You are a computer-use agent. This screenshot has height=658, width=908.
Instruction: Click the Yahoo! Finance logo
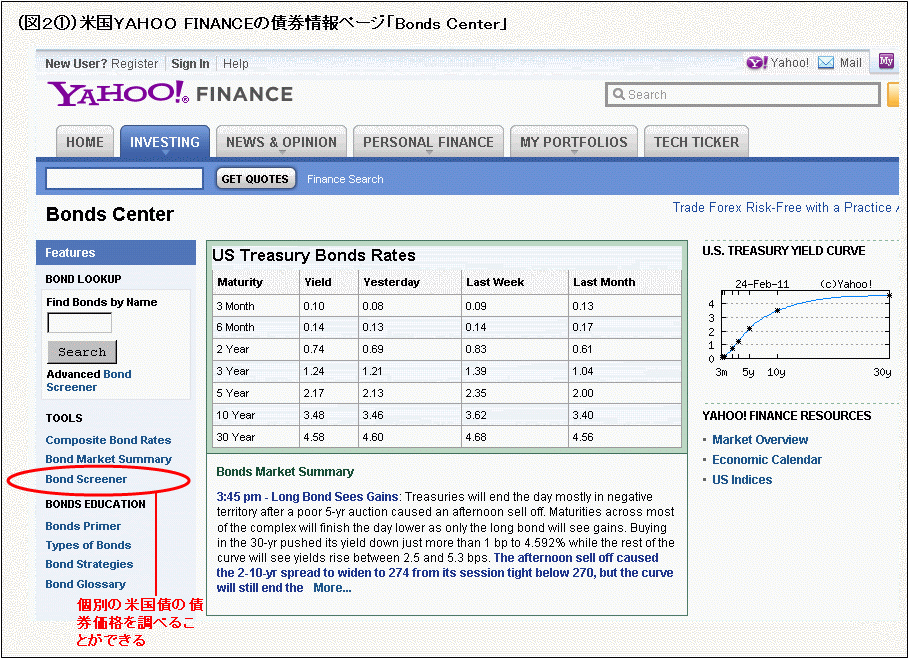(170, 93)
